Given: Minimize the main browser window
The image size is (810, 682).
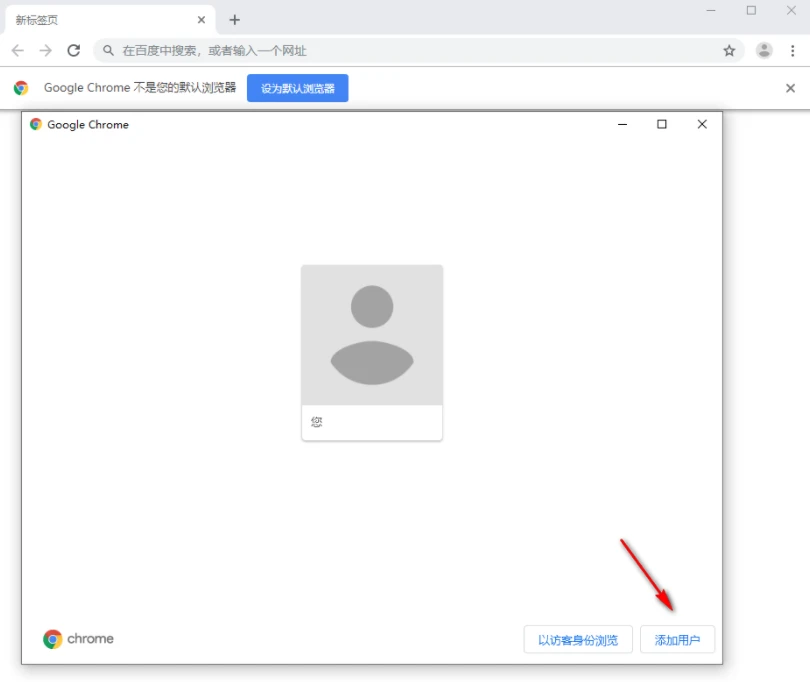Looking at the screenshot, I should [x=711, y=10].
